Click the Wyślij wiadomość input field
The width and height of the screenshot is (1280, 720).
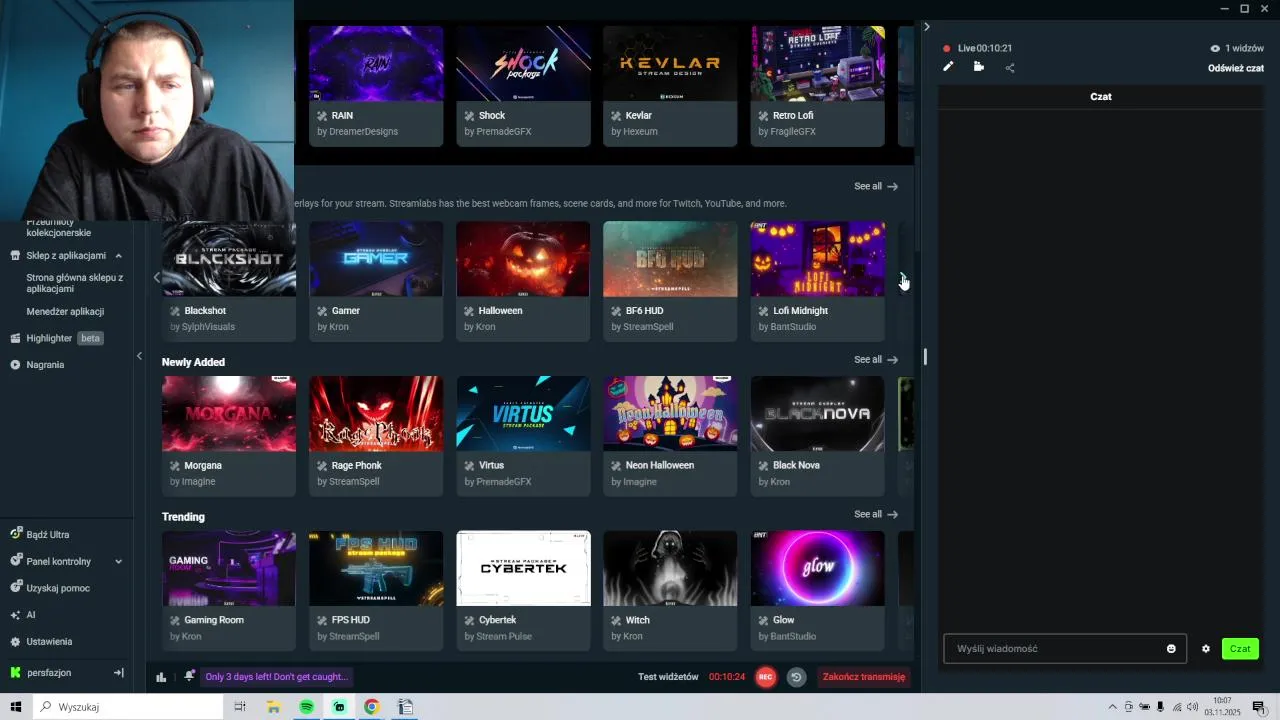[1065, 649]
